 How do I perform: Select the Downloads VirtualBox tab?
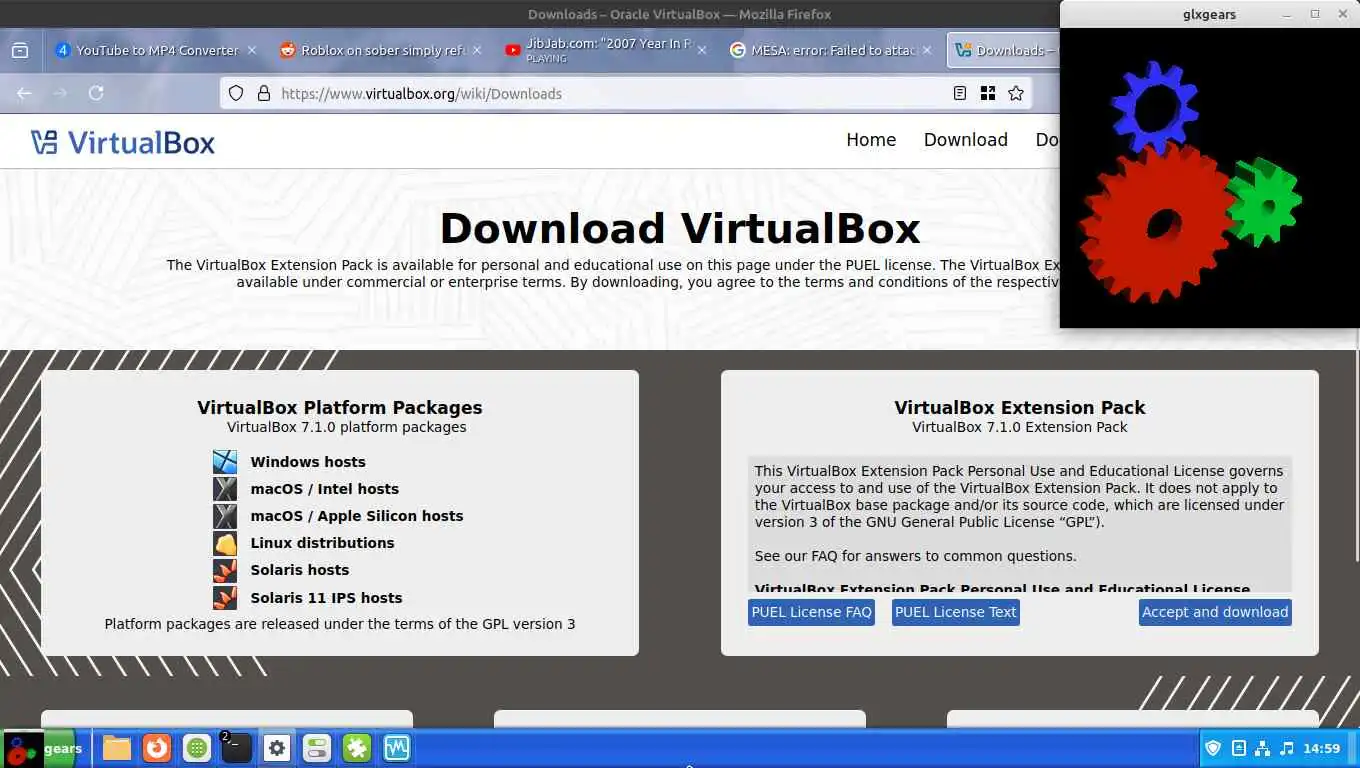point(1003,50)
